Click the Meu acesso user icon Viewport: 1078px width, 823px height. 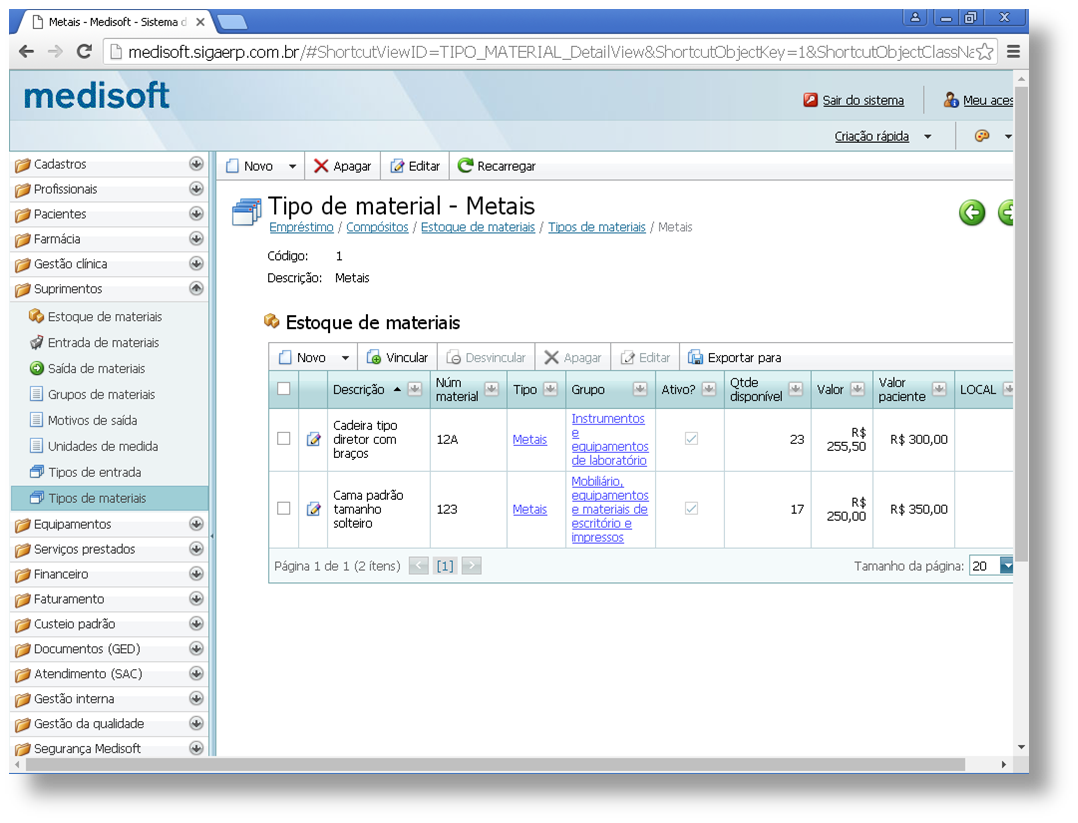click(x=951, y=100)
